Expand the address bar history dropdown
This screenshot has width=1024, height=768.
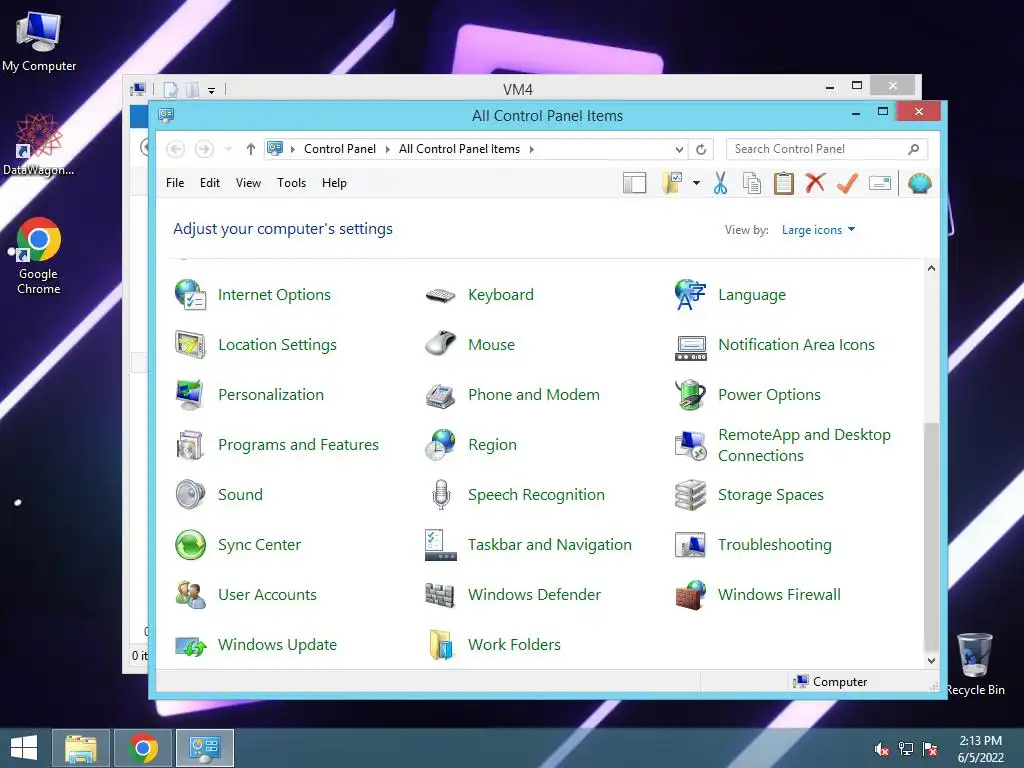(x=679, y=150)
